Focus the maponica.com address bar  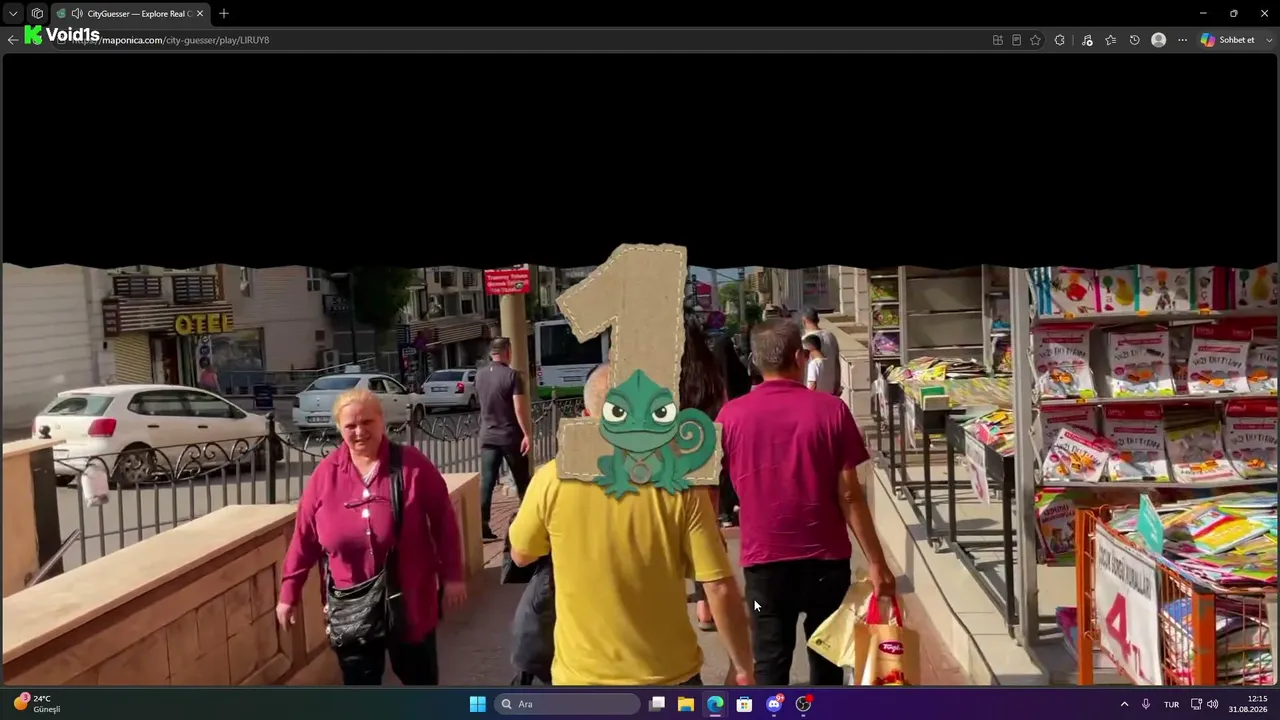(x=520, y=40)
